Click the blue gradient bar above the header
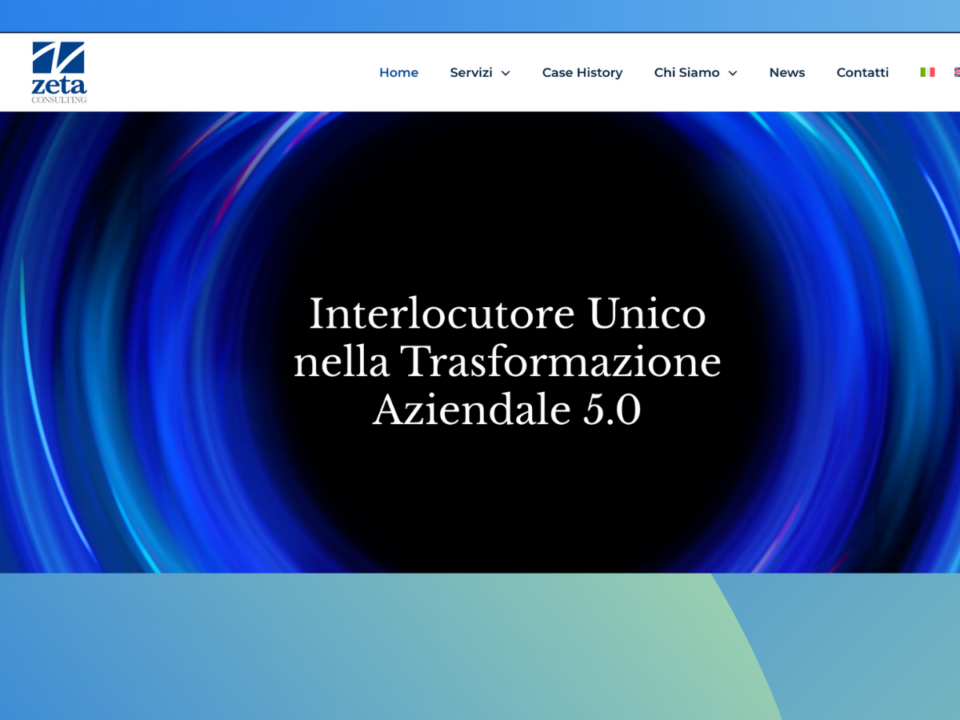Viewport: 960px width, 720px height. pyautogui.click(x=480, y=16)
